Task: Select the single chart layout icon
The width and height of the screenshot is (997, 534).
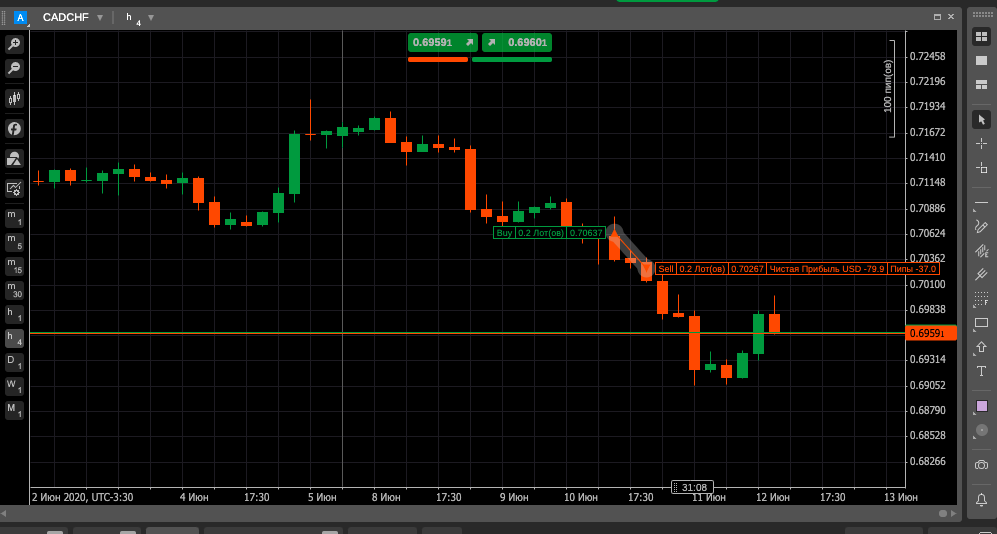Action: [981, 60]
